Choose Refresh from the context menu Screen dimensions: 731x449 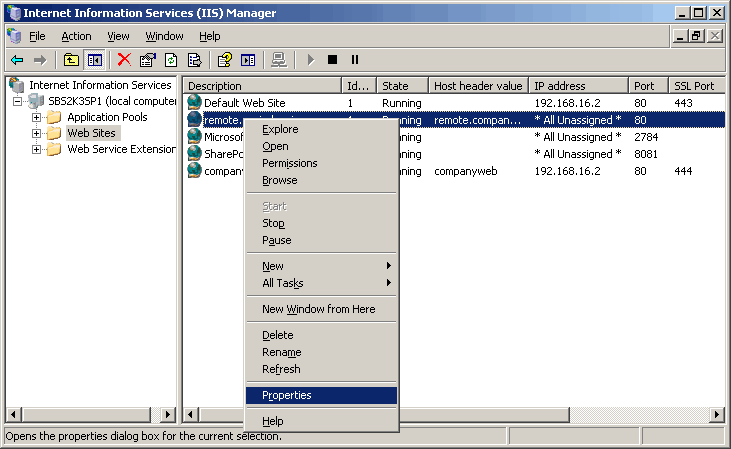[322, 369]
